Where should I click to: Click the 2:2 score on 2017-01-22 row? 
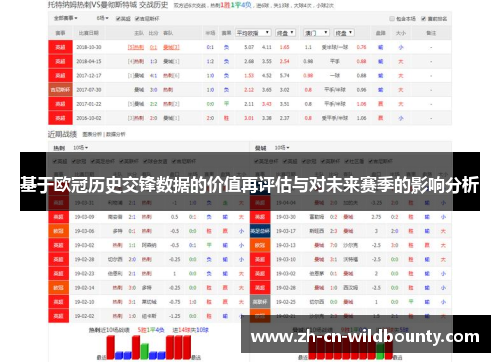point(153,104)
